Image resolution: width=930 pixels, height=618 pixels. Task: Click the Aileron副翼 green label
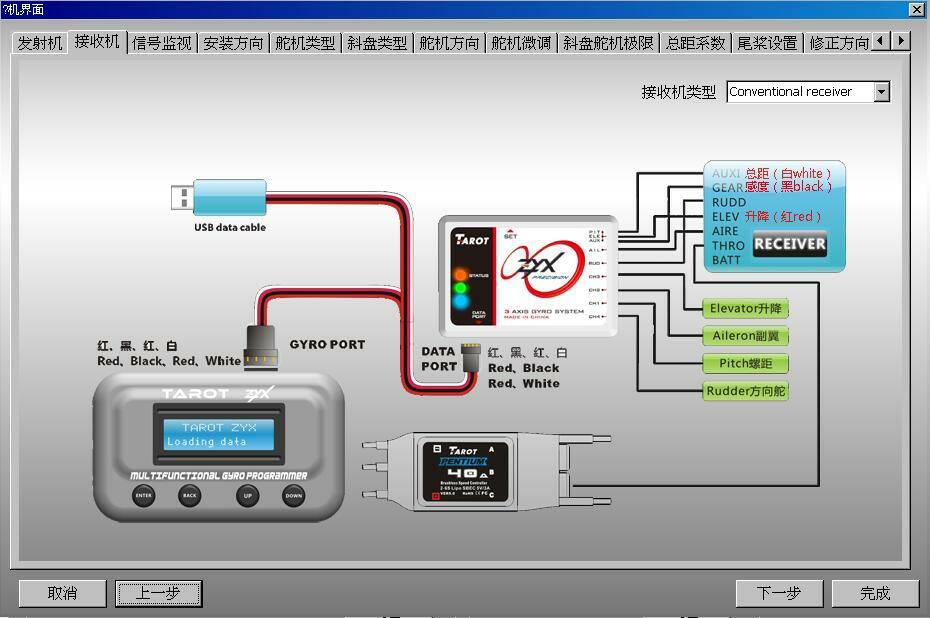coord(746,336)
